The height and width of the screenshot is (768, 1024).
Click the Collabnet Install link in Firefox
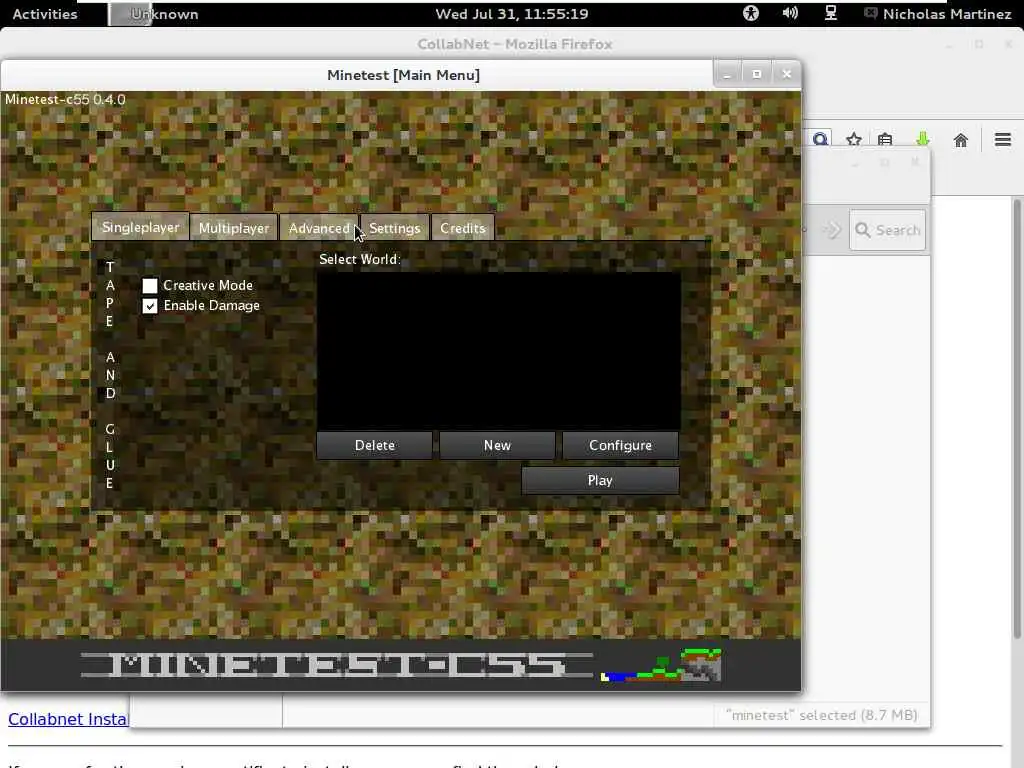click(x=68, y=719)
